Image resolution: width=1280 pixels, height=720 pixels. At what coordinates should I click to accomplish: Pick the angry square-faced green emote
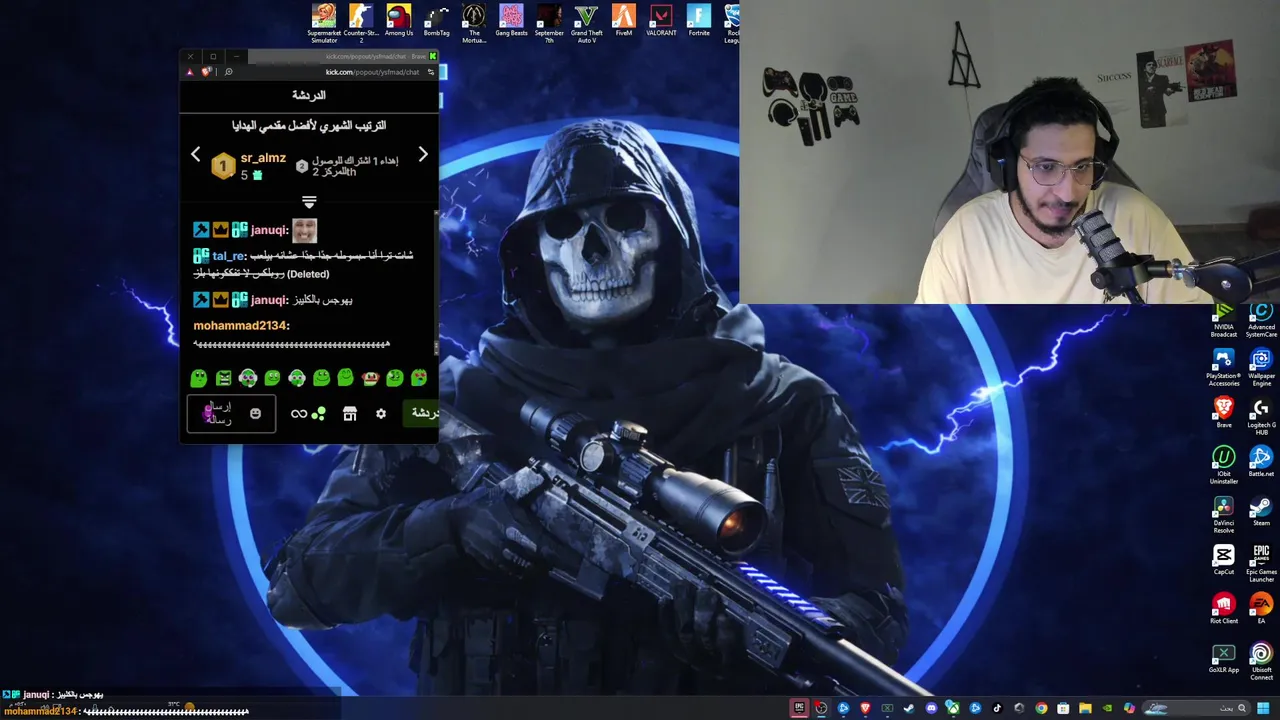click(223, 378)
